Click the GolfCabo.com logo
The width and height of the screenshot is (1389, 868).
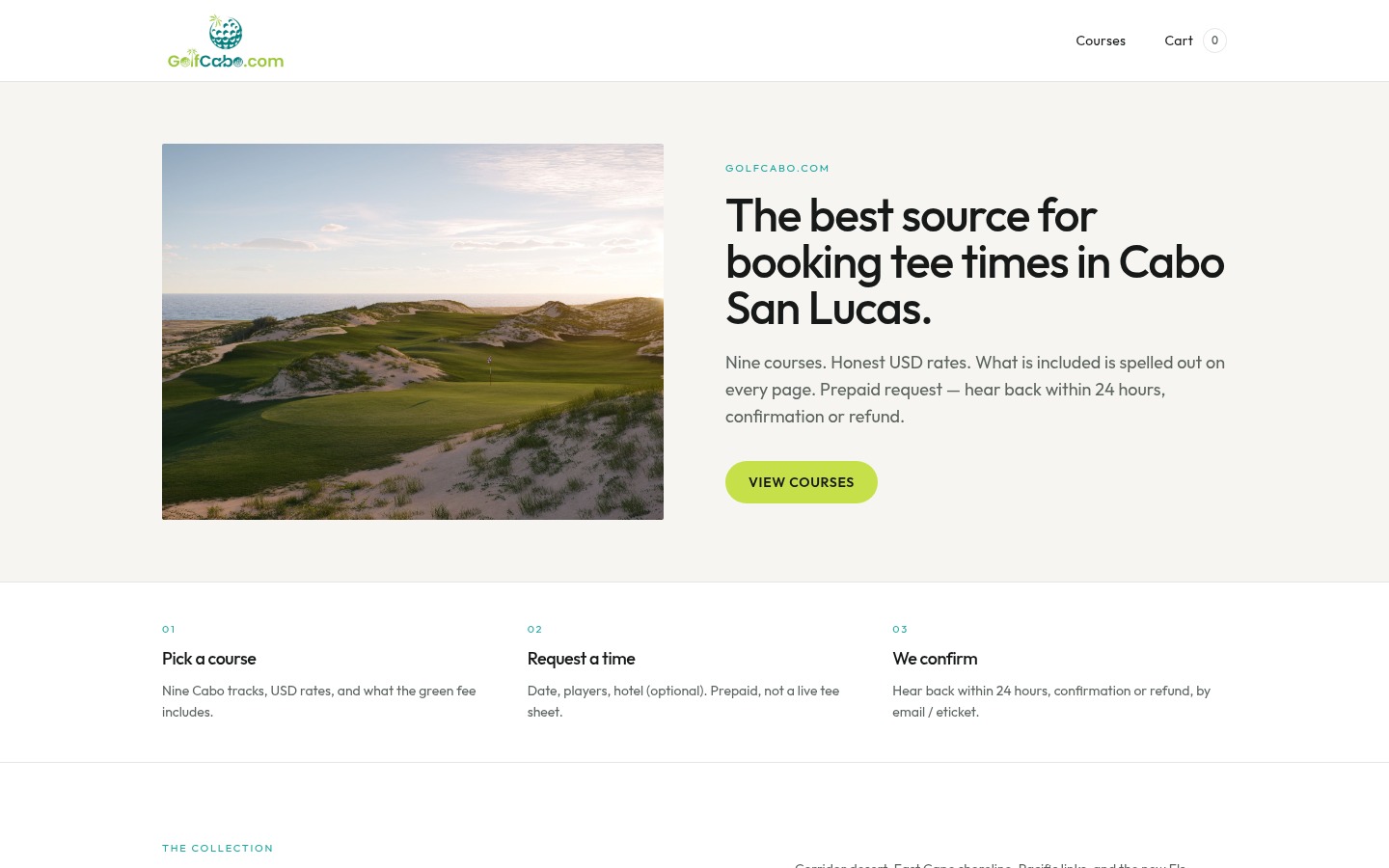tap(226, 41)
